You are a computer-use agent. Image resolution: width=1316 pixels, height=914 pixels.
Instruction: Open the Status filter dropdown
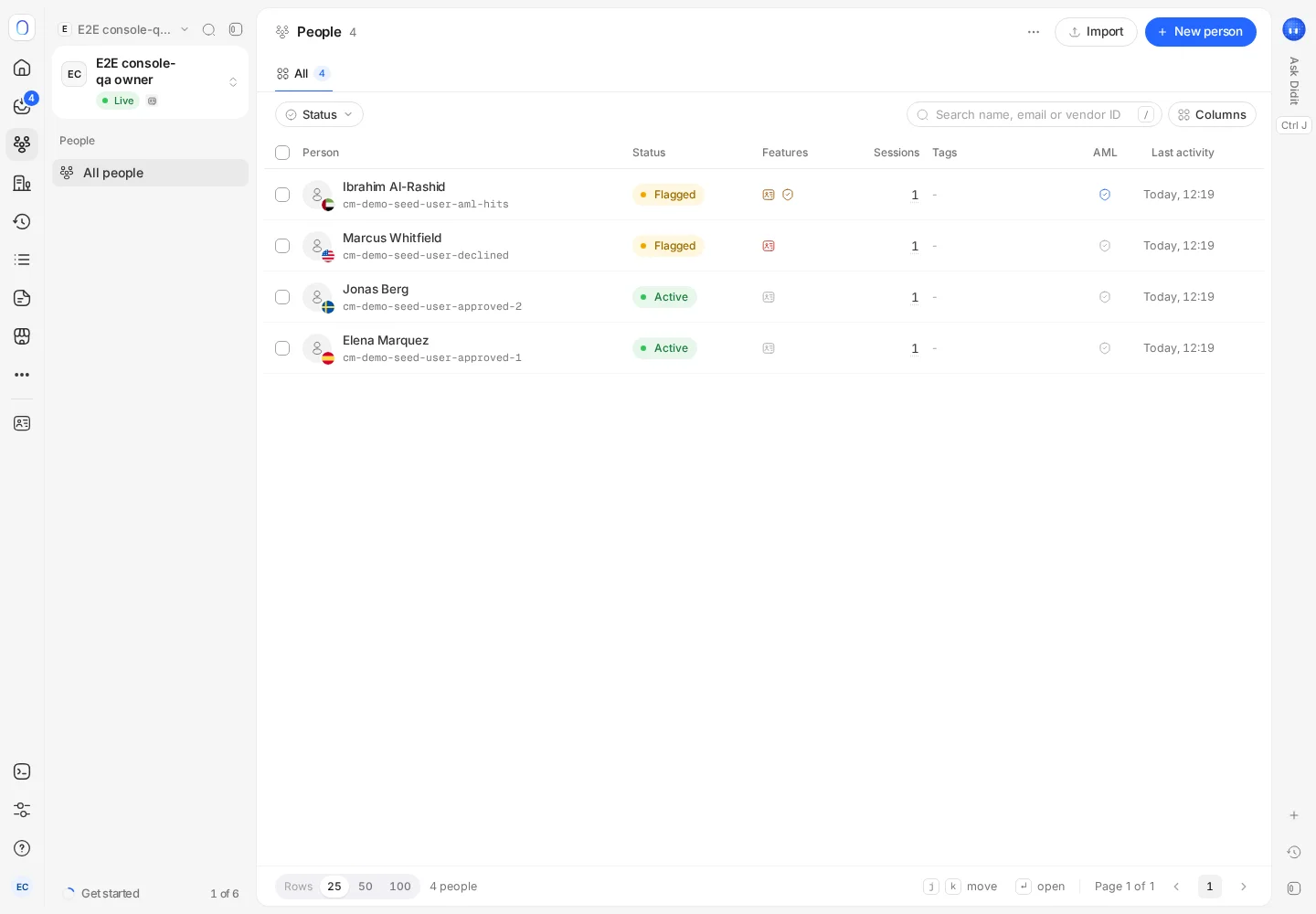click(319, 114)
